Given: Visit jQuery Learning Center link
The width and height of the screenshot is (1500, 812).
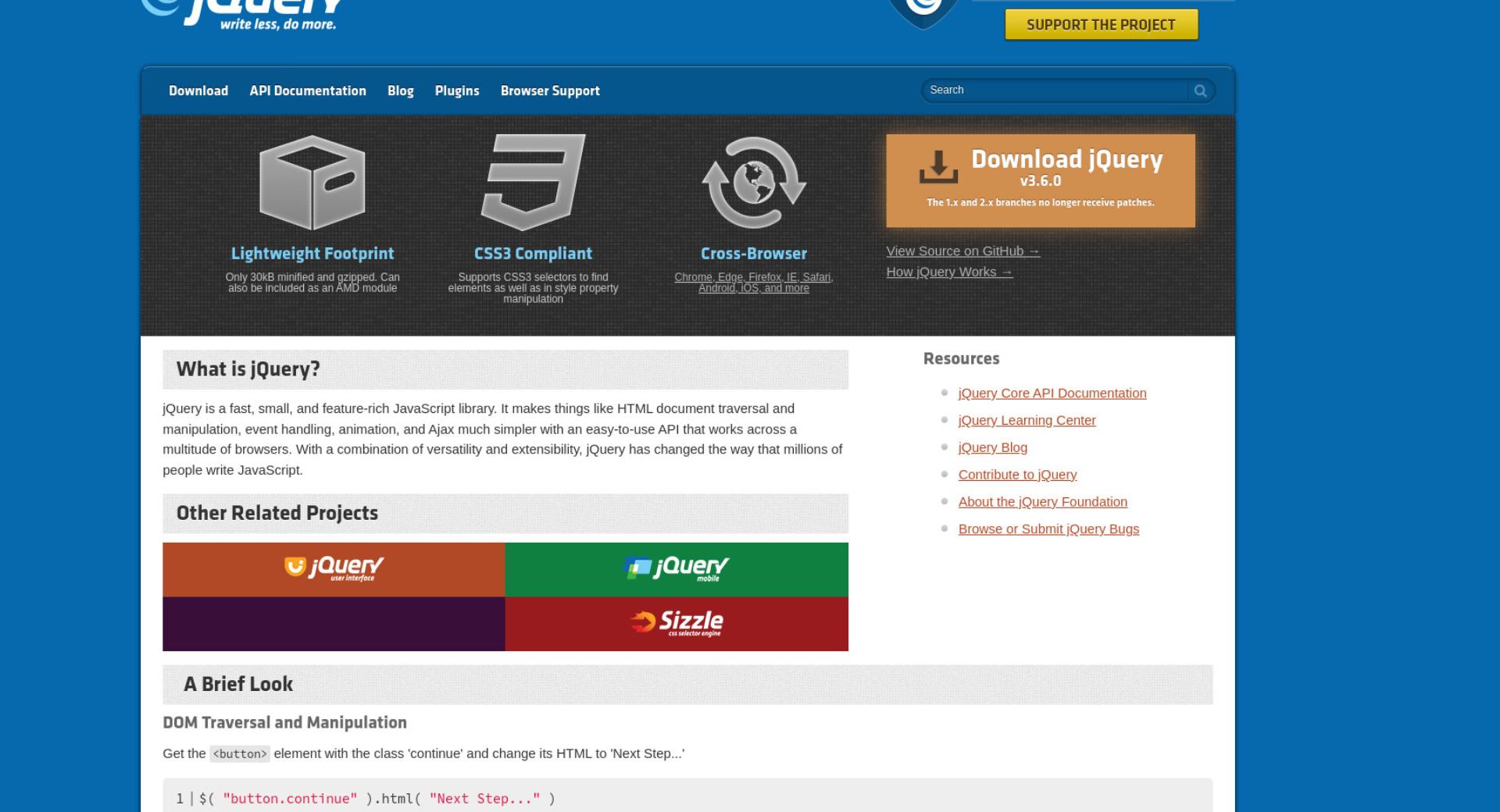Looking at the screenshot, I should pos(1027,421).
